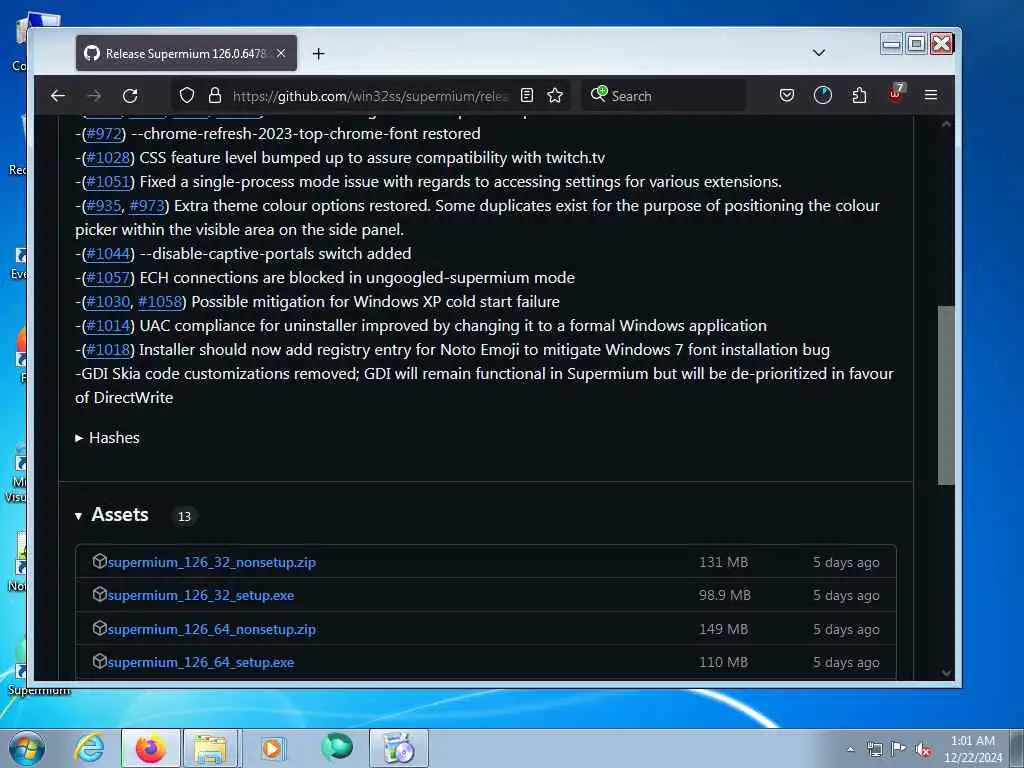This screenshot has width=1024, height=768.
Task: Click scrollbar up arrow
Action: pos(946,124)
